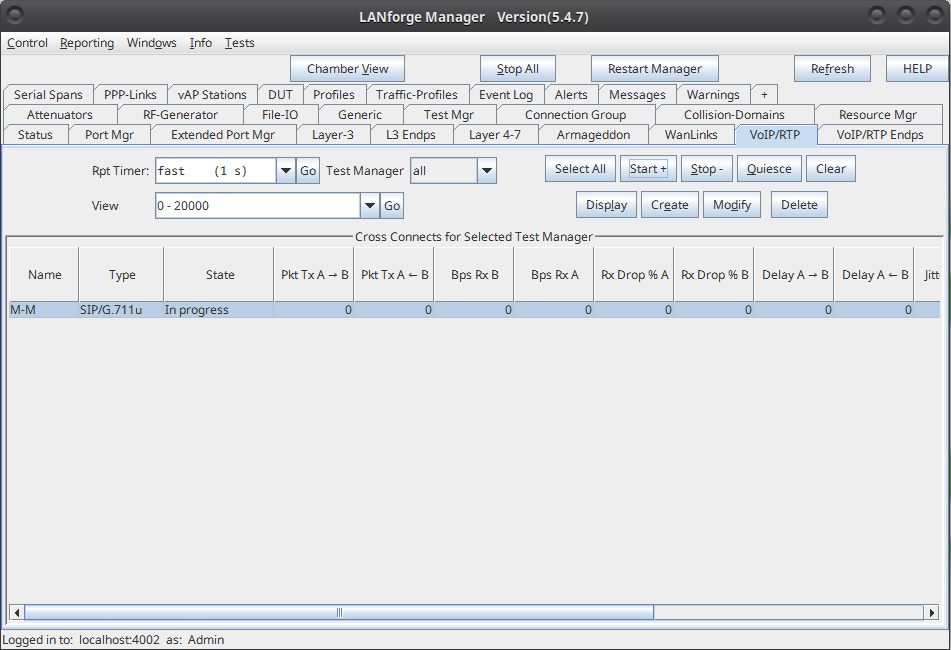Open the Tests menu
The height and width of the screenshot is (650, 951).
pyautogui.click(x=240, y=43)
